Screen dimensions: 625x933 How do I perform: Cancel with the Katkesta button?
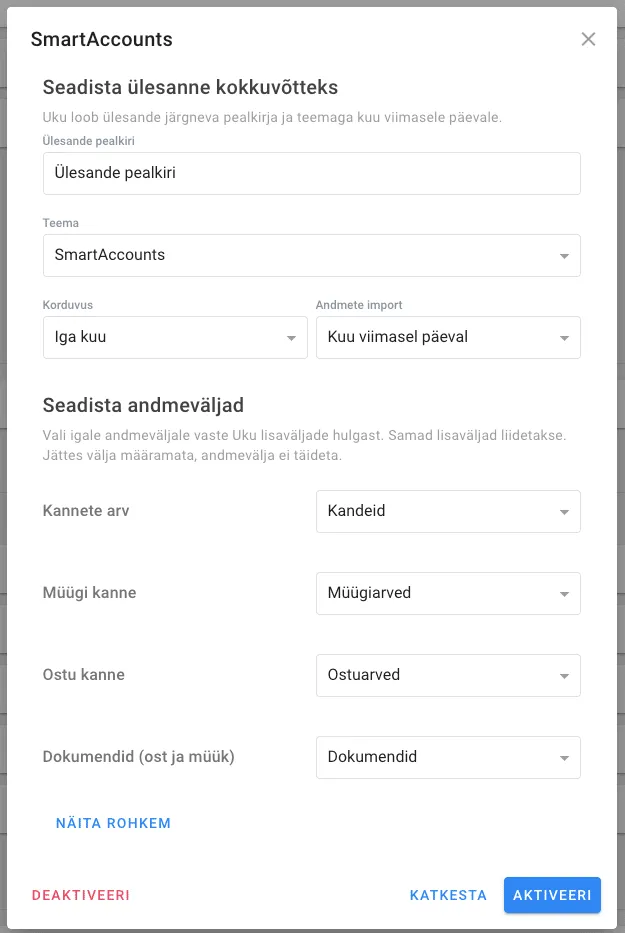pyautogui.click(x=448, y=895)
